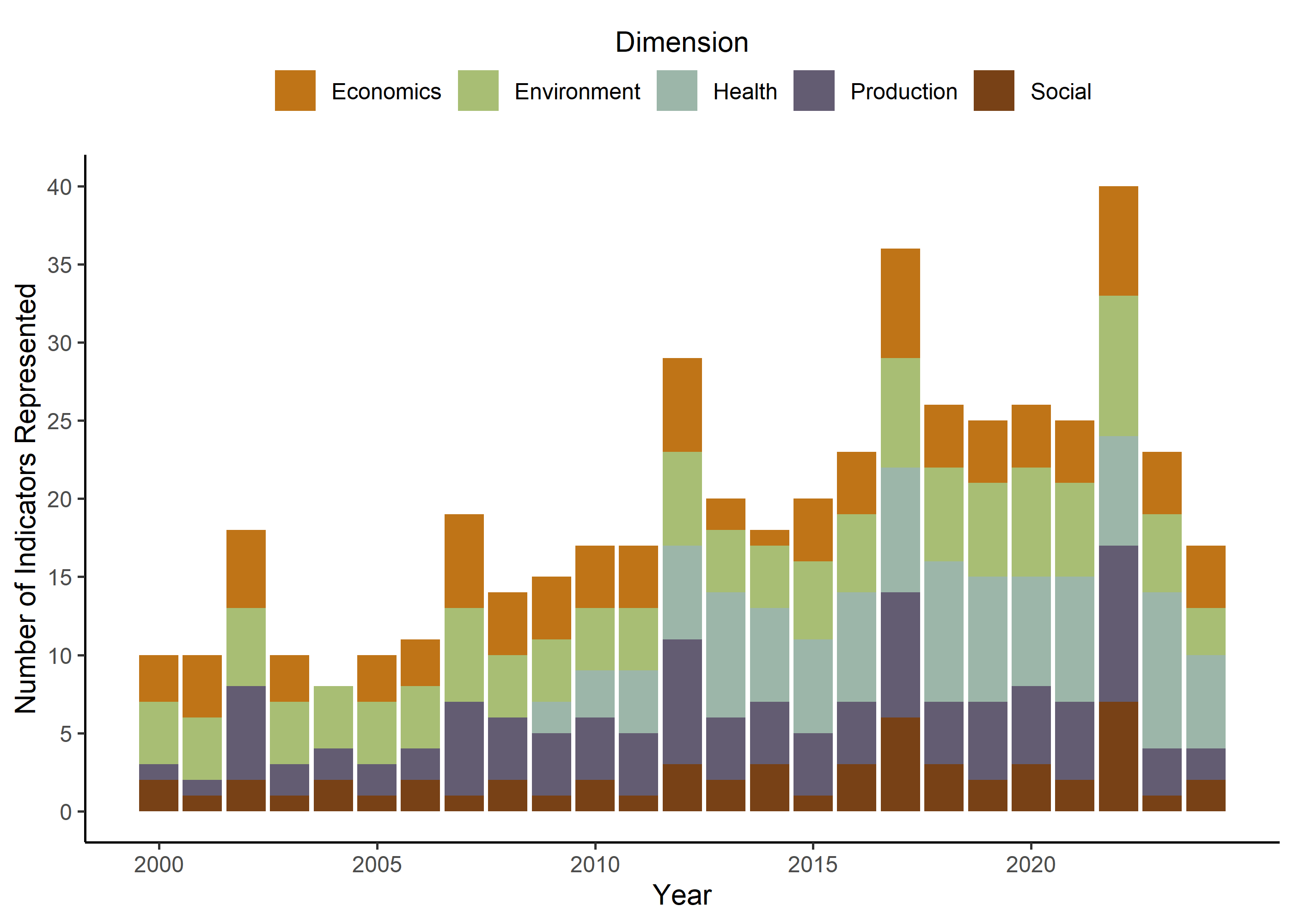Viewport: 1294px width, 924px height.
Task: Click the Year axis title
Action: [681, 895]
